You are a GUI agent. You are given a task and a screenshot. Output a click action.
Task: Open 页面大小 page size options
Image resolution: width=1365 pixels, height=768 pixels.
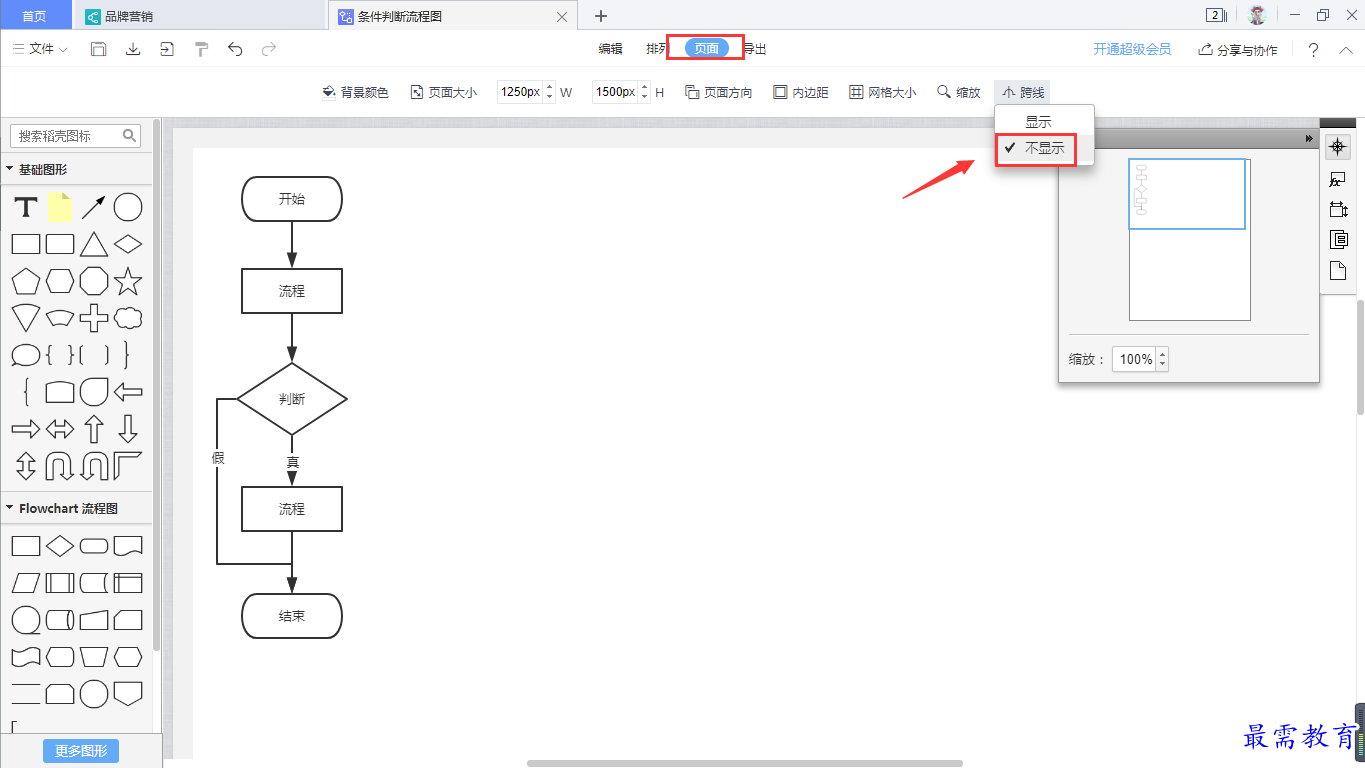pos(443,92)
